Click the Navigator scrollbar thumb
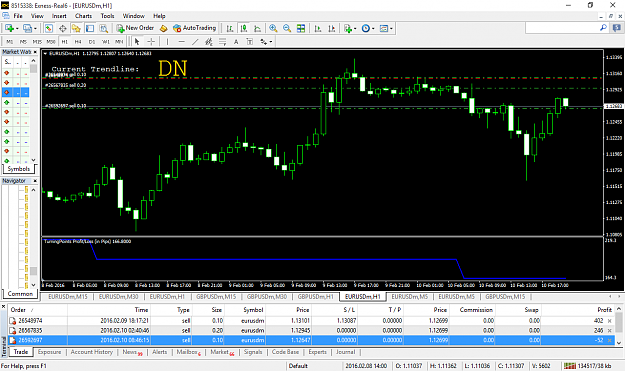The height and width of the screenshot is (371, 625). coord(33,271)
